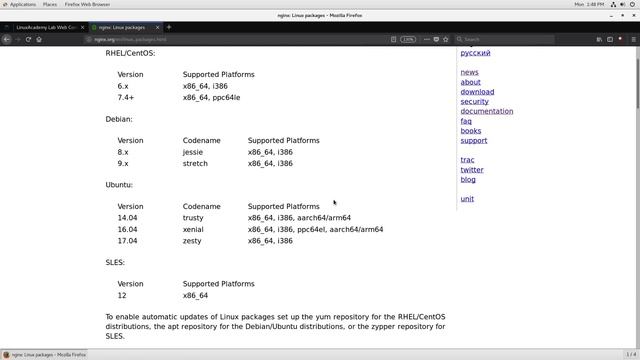The image size is (640, 360).
Task: Click the clock showing Mon 1:48 PM
Action: point(589,4)
